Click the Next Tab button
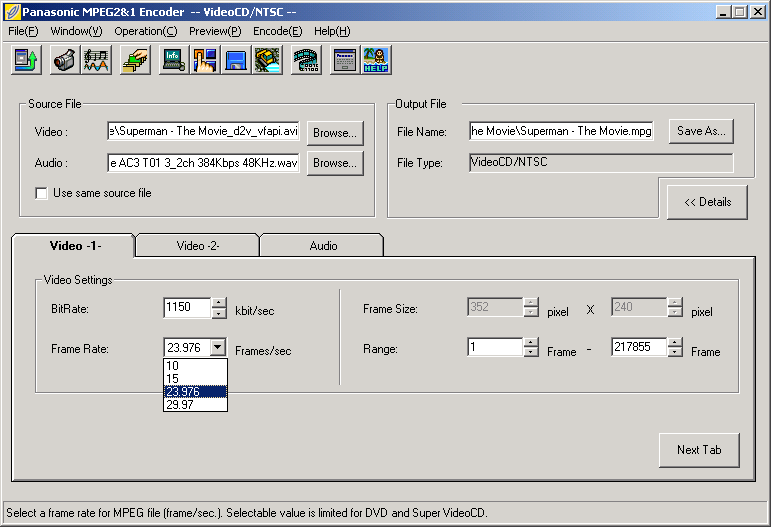The height and width of the screenshot is (527, 771). click(x=699, y=450)
